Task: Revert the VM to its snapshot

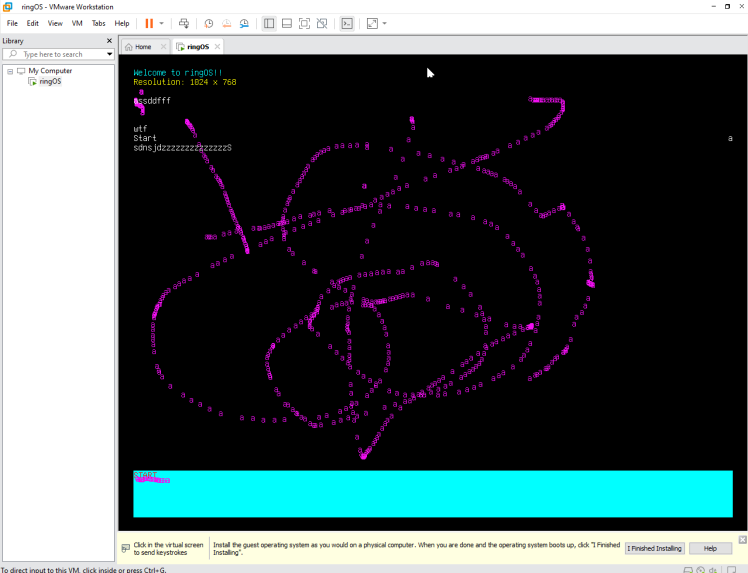Action: 226,23
